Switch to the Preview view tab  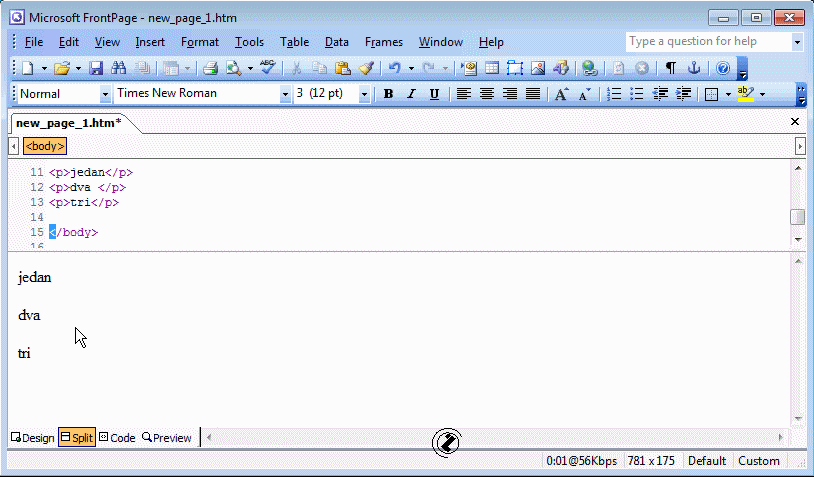click(166, 438)
